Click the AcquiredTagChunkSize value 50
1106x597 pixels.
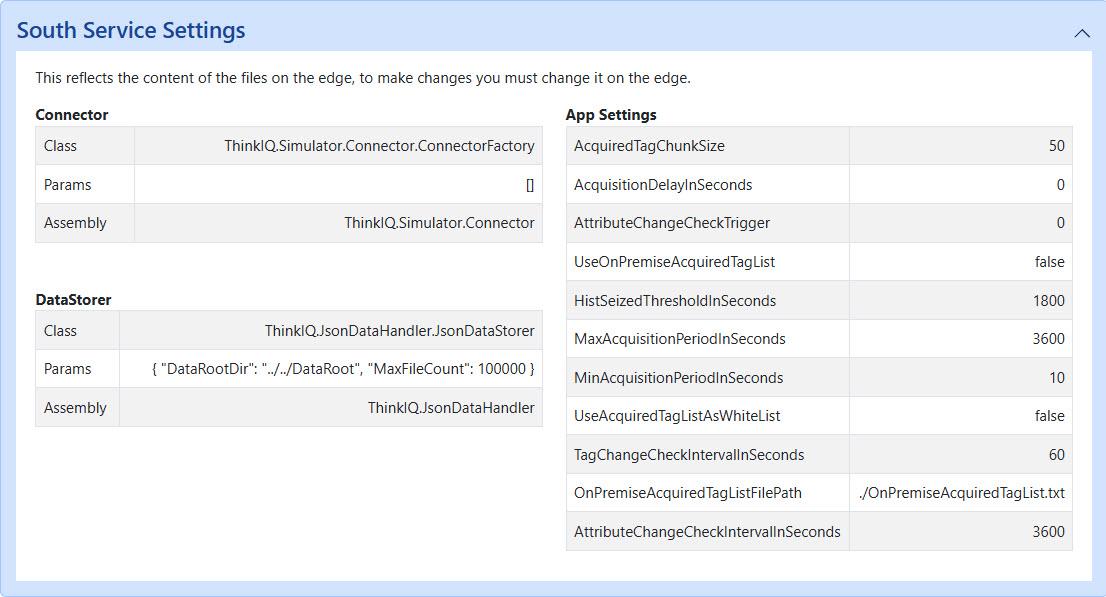(1056, 146)
